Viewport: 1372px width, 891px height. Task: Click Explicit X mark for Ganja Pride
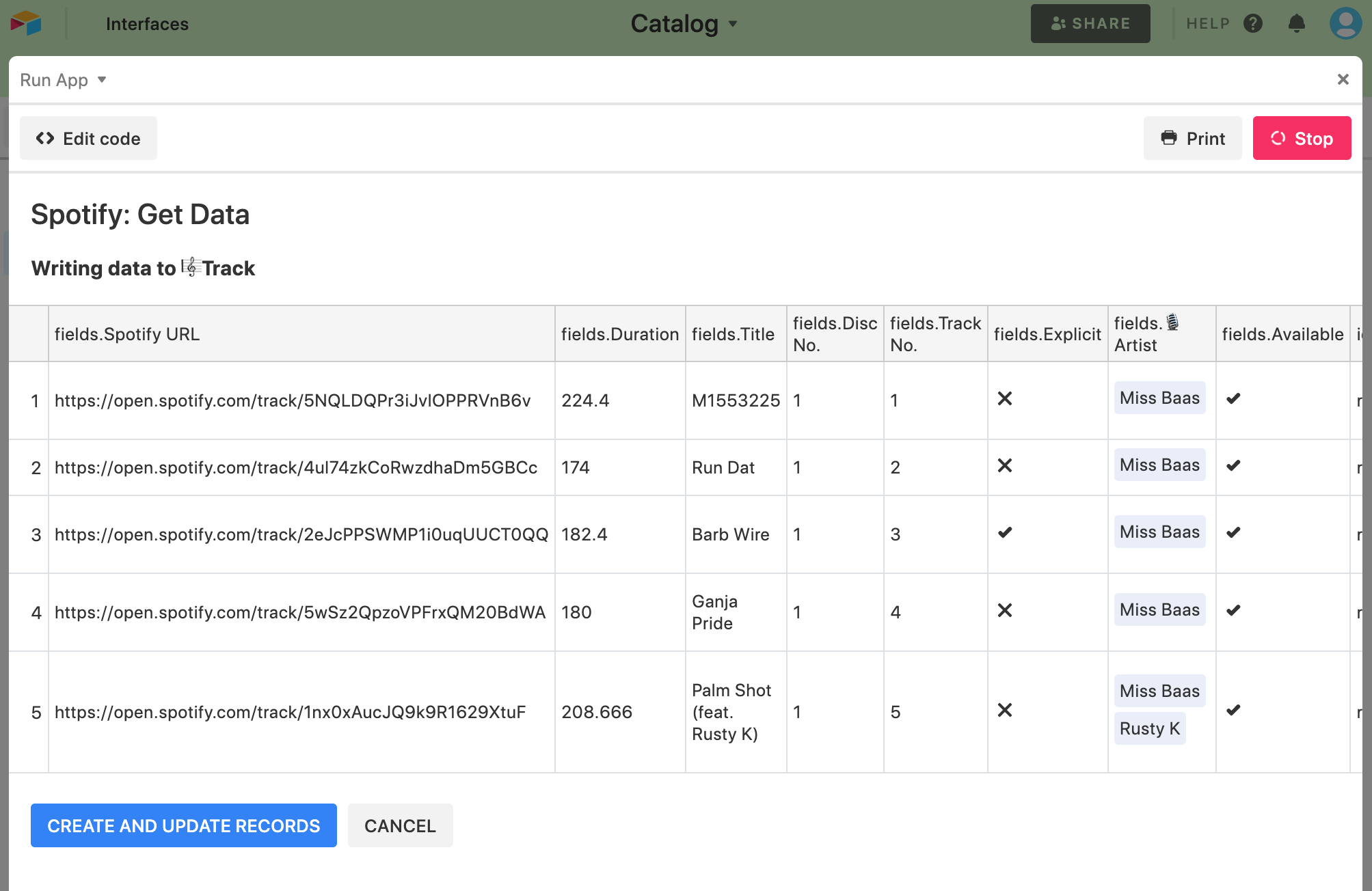click(1004, 610)
